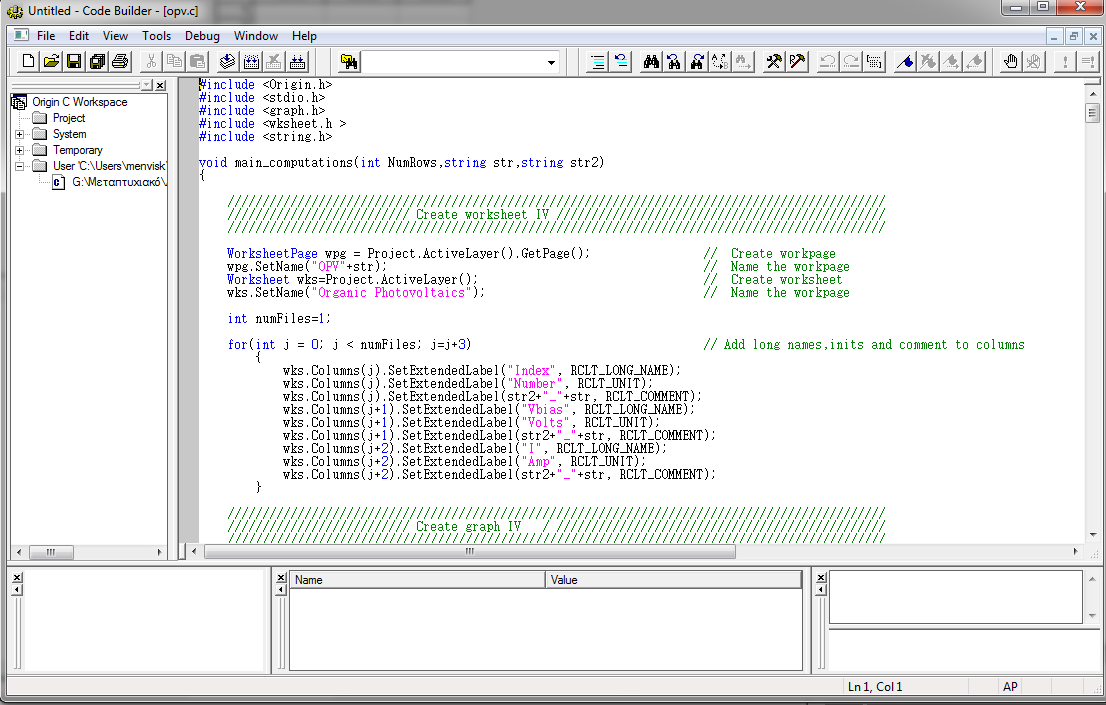Click the editor scroll down arrow
Screen dimensions: 1106x705
(x=1093, y=535)
